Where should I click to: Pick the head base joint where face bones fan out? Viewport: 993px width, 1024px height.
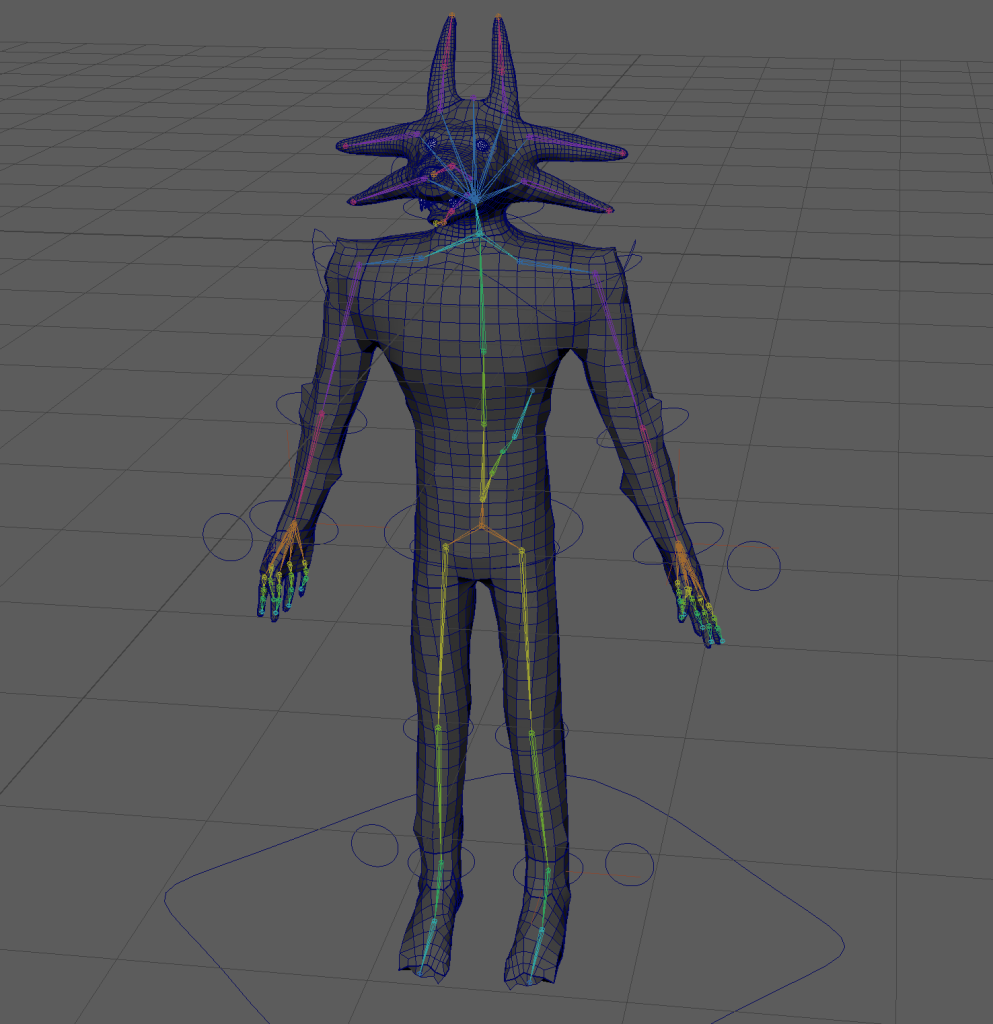coord(475,197)
